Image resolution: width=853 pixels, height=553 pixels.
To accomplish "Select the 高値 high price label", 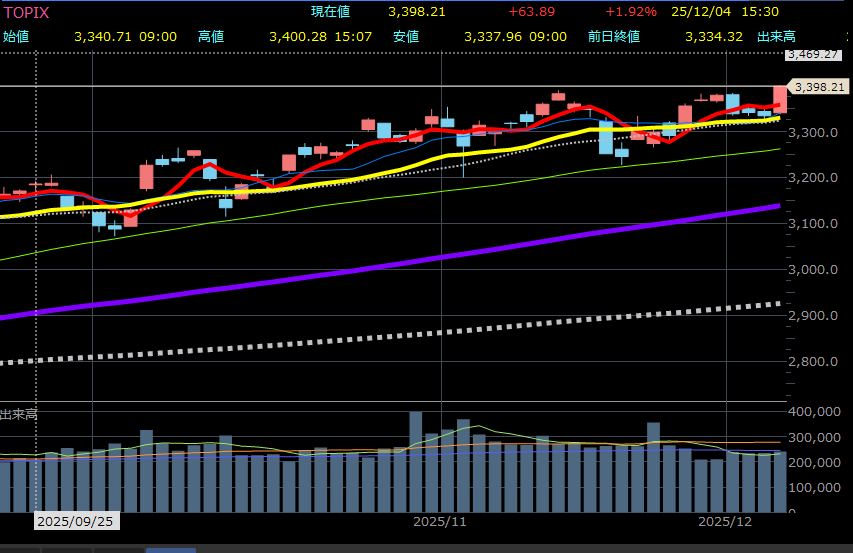I will click(x=211, y=36).
